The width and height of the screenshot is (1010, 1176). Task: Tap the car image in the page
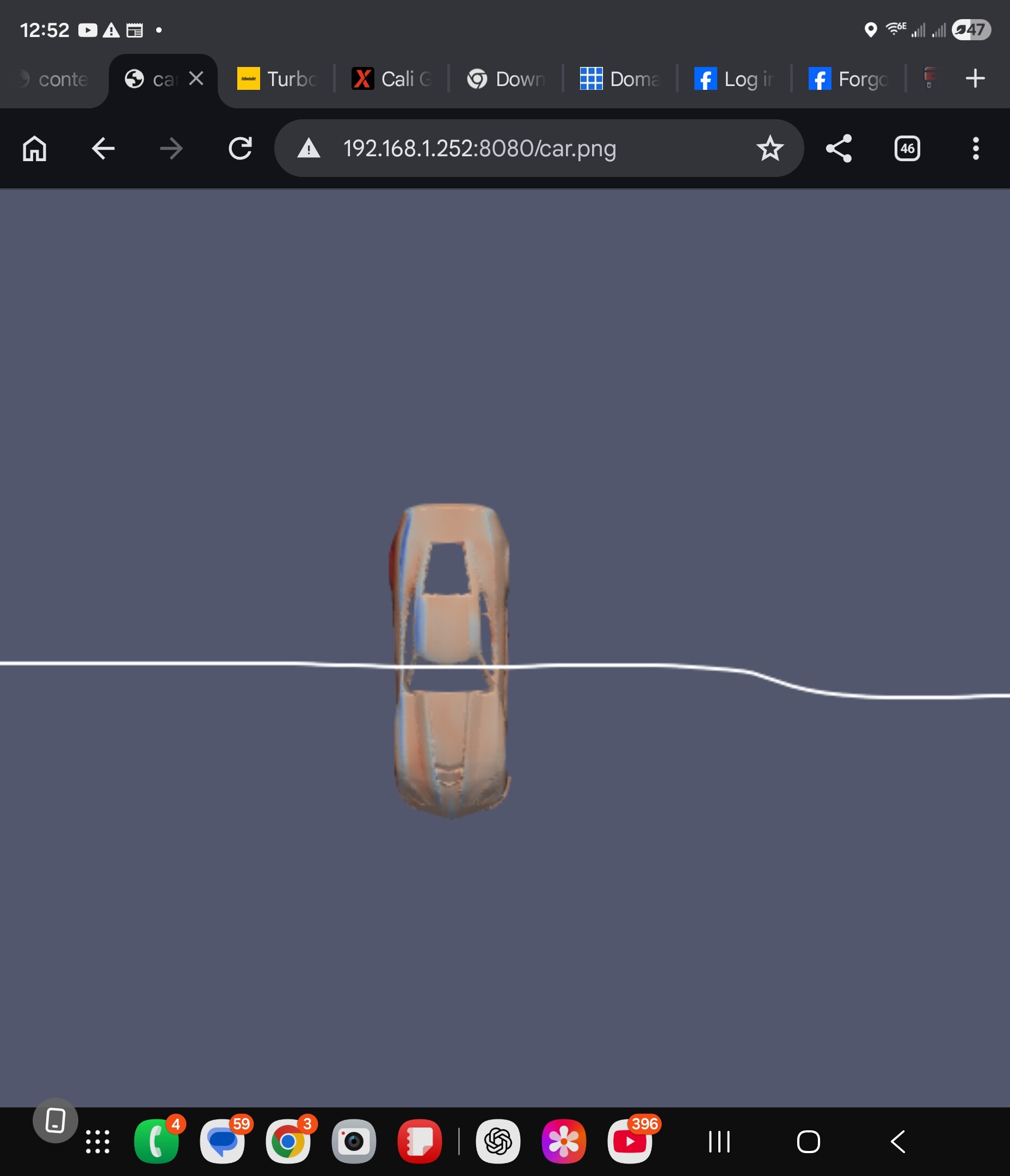[451, 658]
